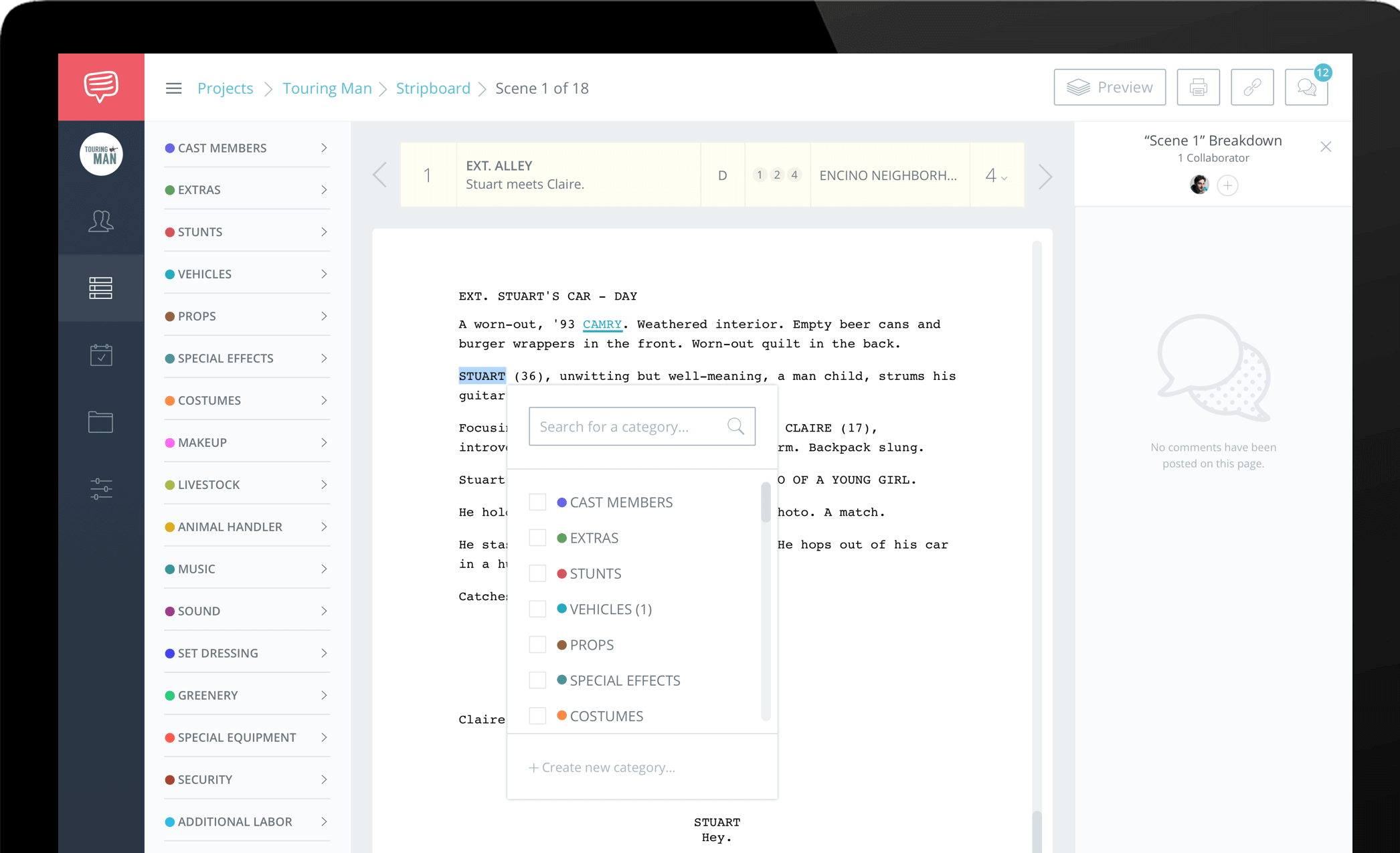
Task: Expand SOUND category row
Action: tap(247, 611)
